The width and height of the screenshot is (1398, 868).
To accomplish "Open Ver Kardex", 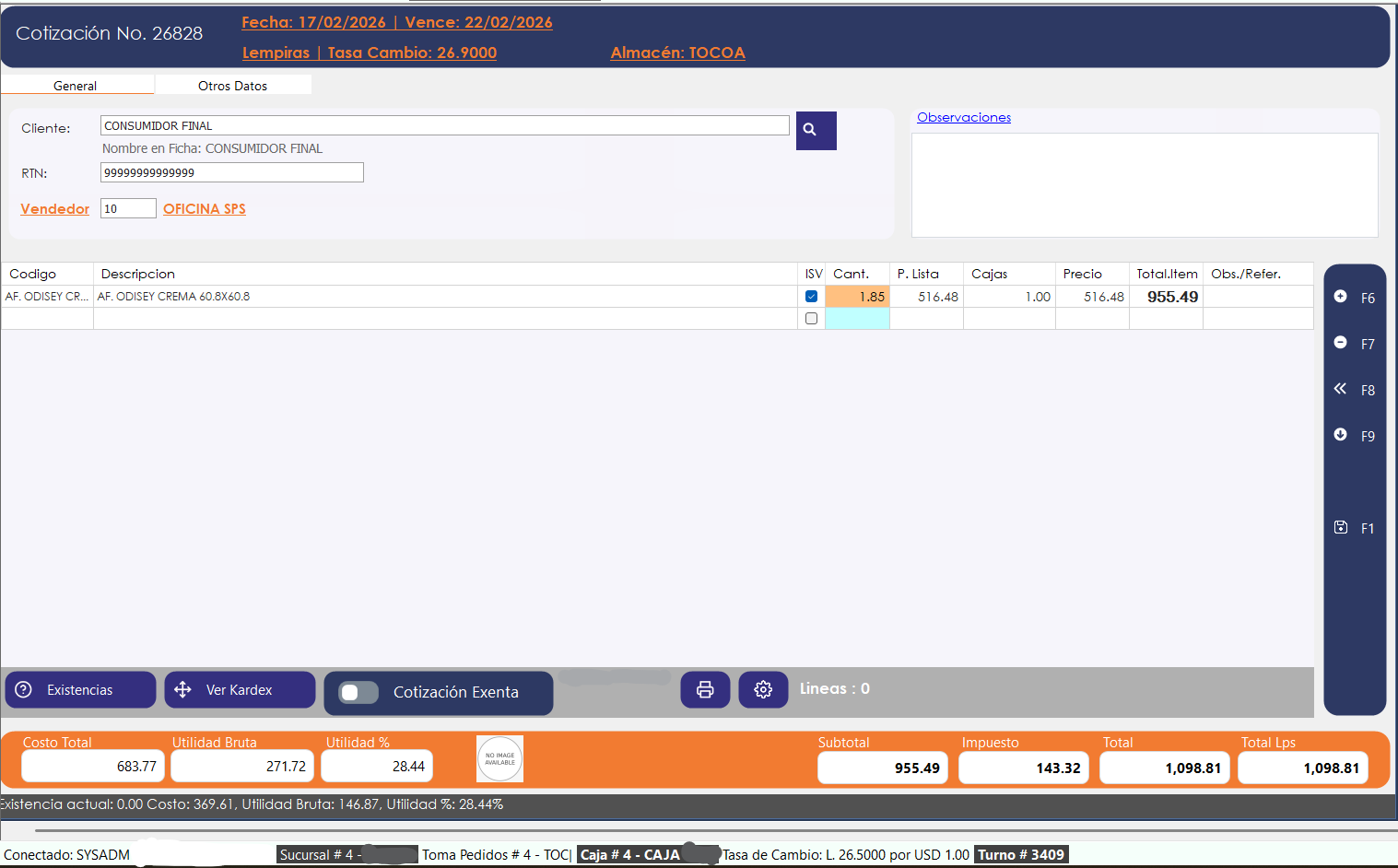I will (x=240, y=690).
